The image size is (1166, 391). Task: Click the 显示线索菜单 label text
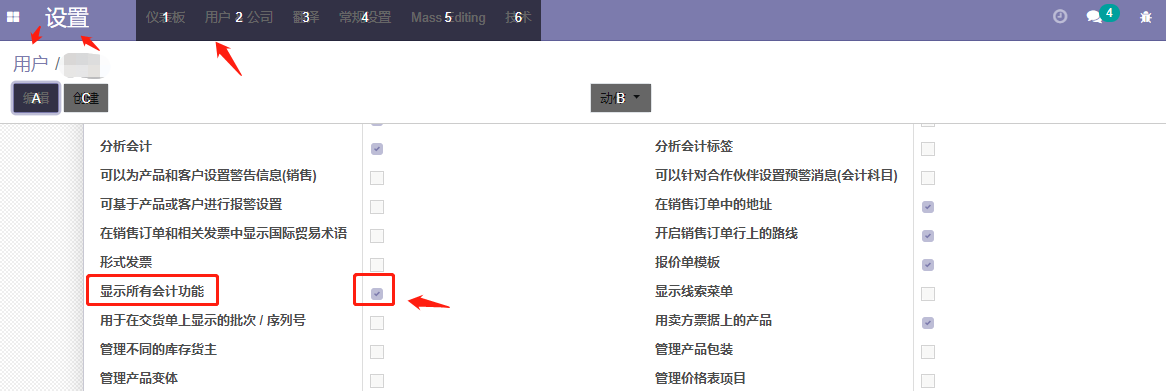[694, 291]
